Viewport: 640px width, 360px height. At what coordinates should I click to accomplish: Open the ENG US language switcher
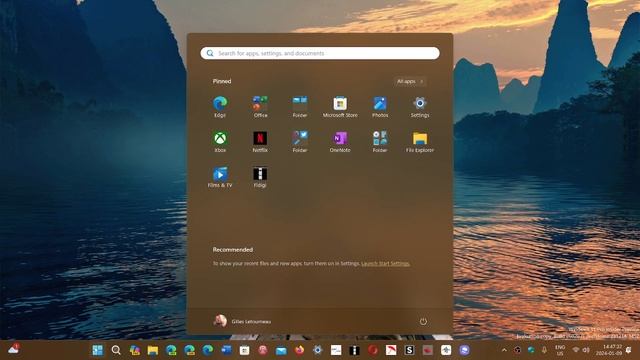coord(560,350)
